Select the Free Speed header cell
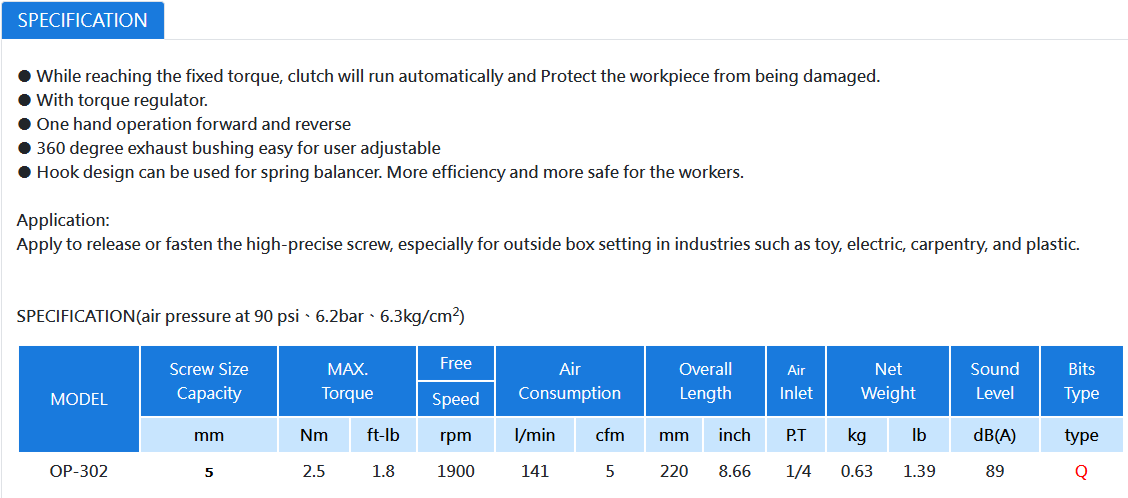1128x498 pixels. click(x=456, y=381)
